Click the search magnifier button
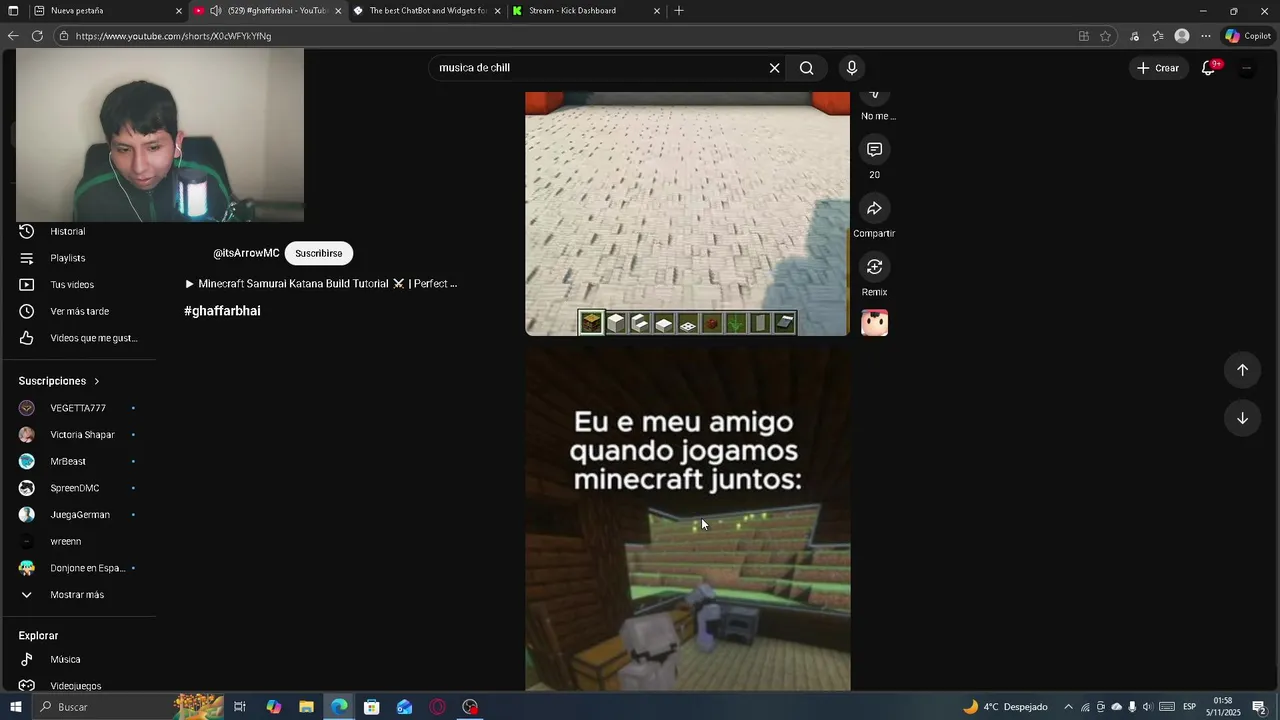The width and height of the screenshot is (1280, 720). (x=806, y=68)
